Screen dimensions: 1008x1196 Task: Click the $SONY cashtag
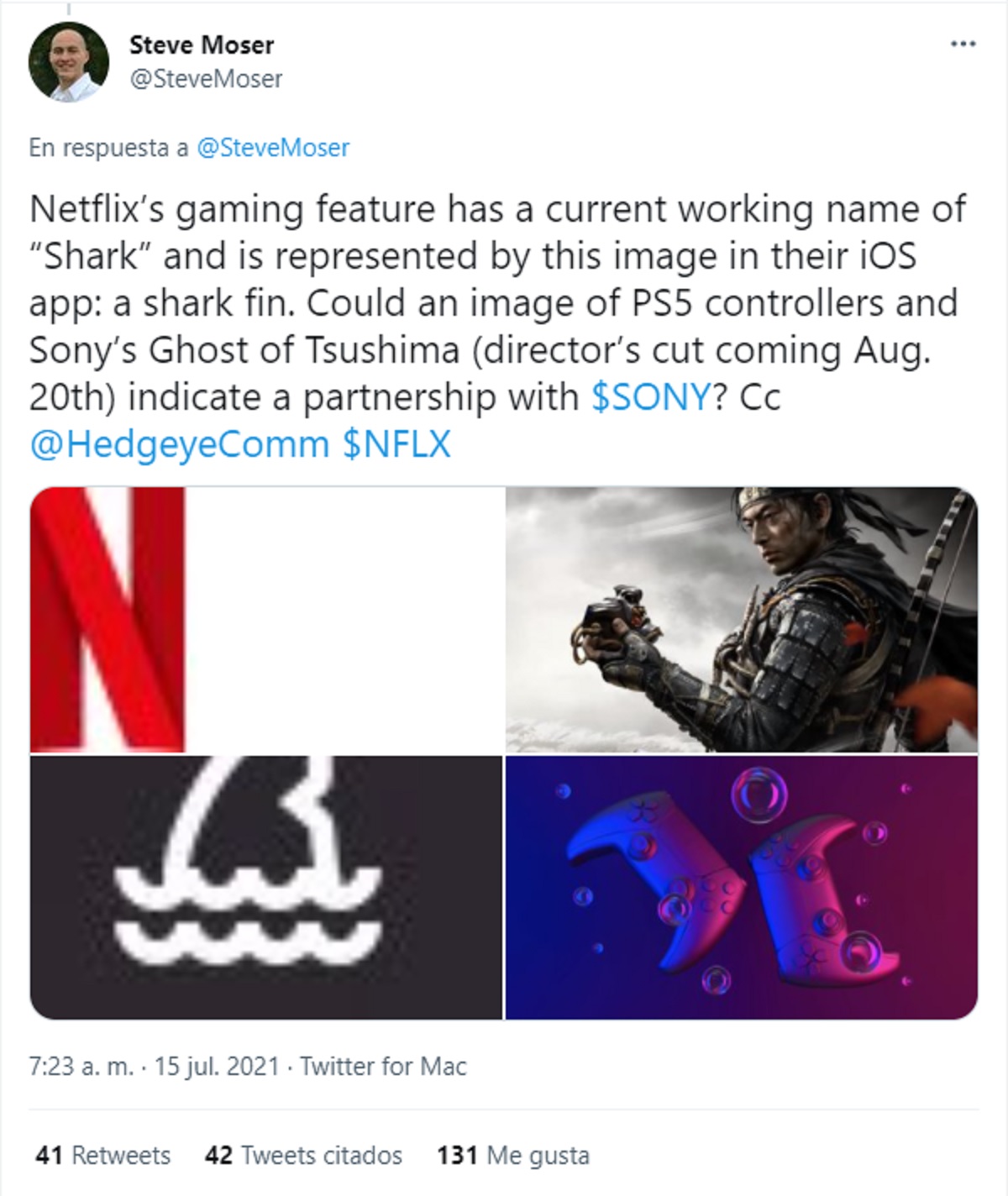pyautogui.click(x=651, y=396)
